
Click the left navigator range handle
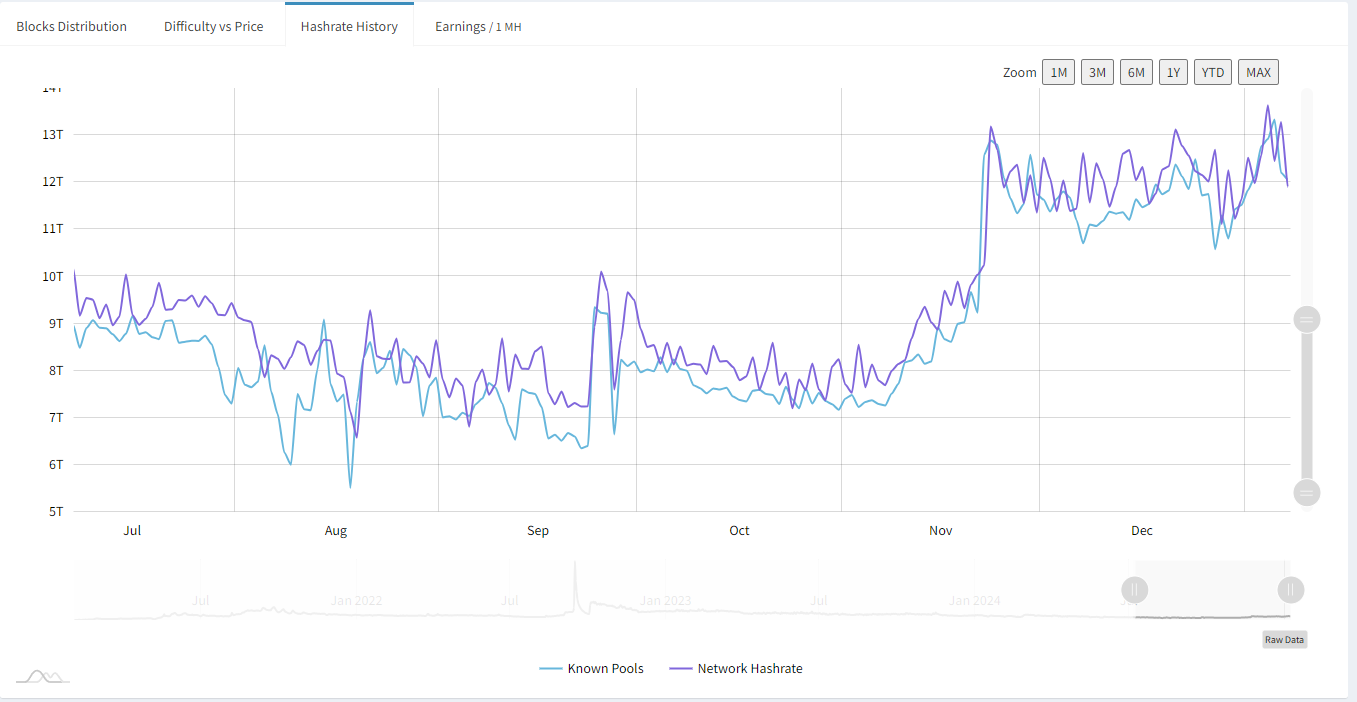tap(1135, 590)
